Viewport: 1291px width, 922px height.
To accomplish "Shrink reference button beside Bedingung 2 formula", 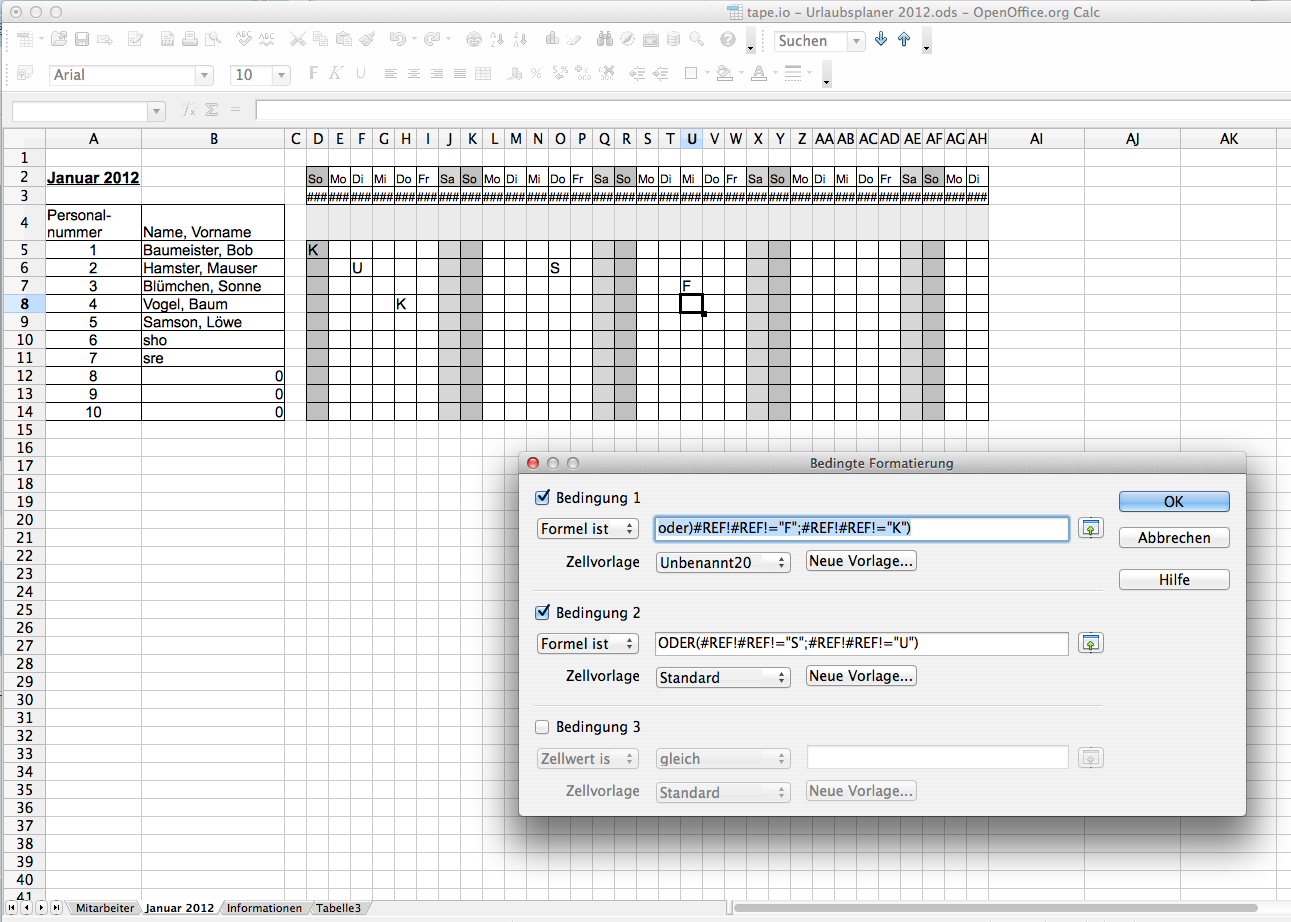I will tap(1091, 643).
